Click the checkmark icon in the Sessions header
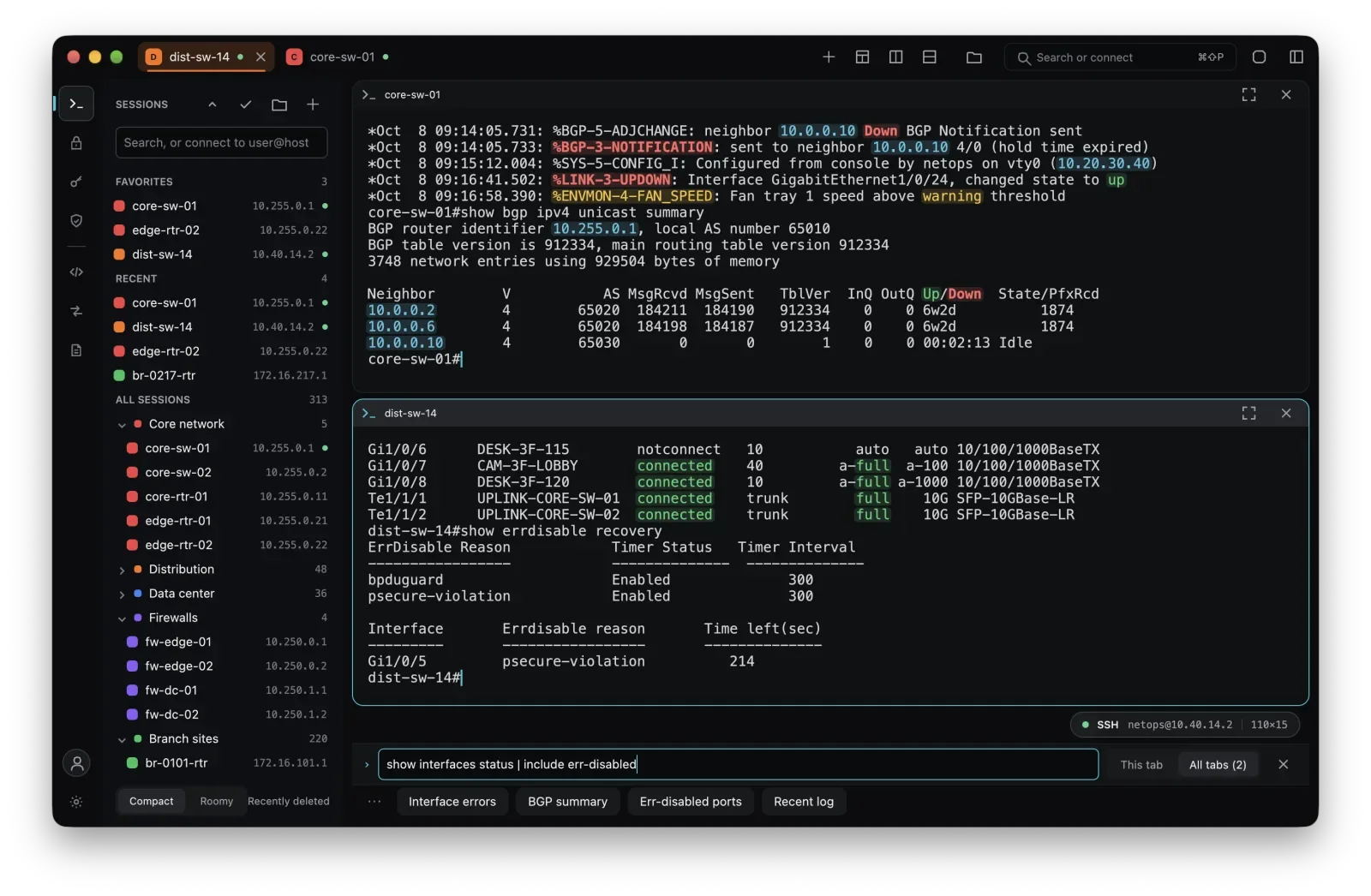Image resolution: width=1371 pixels, height=896 pixels. pos(246,105)
